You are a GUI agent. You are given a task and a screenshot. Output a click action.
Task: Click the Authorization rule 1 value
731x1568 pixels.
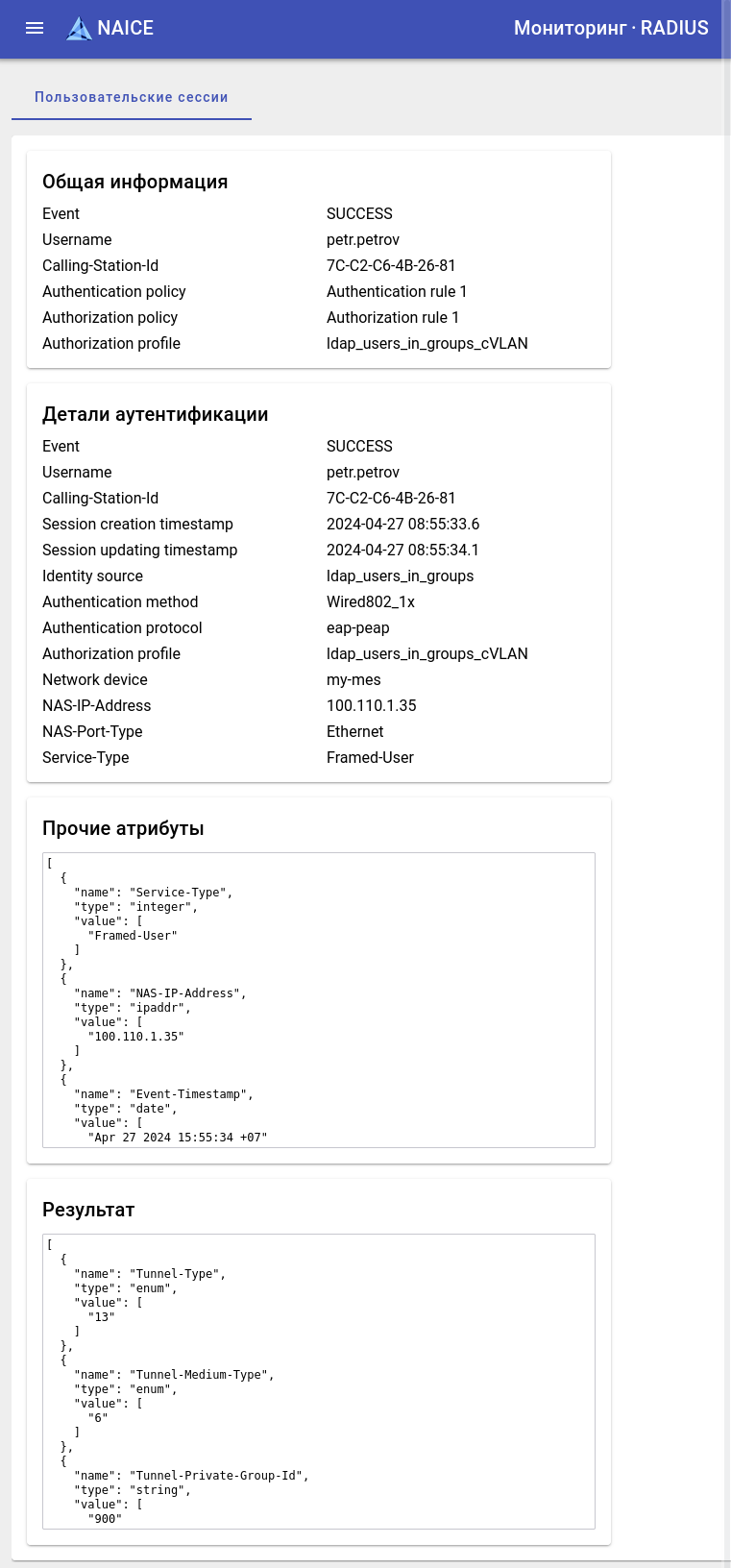(x=393, y=317)
